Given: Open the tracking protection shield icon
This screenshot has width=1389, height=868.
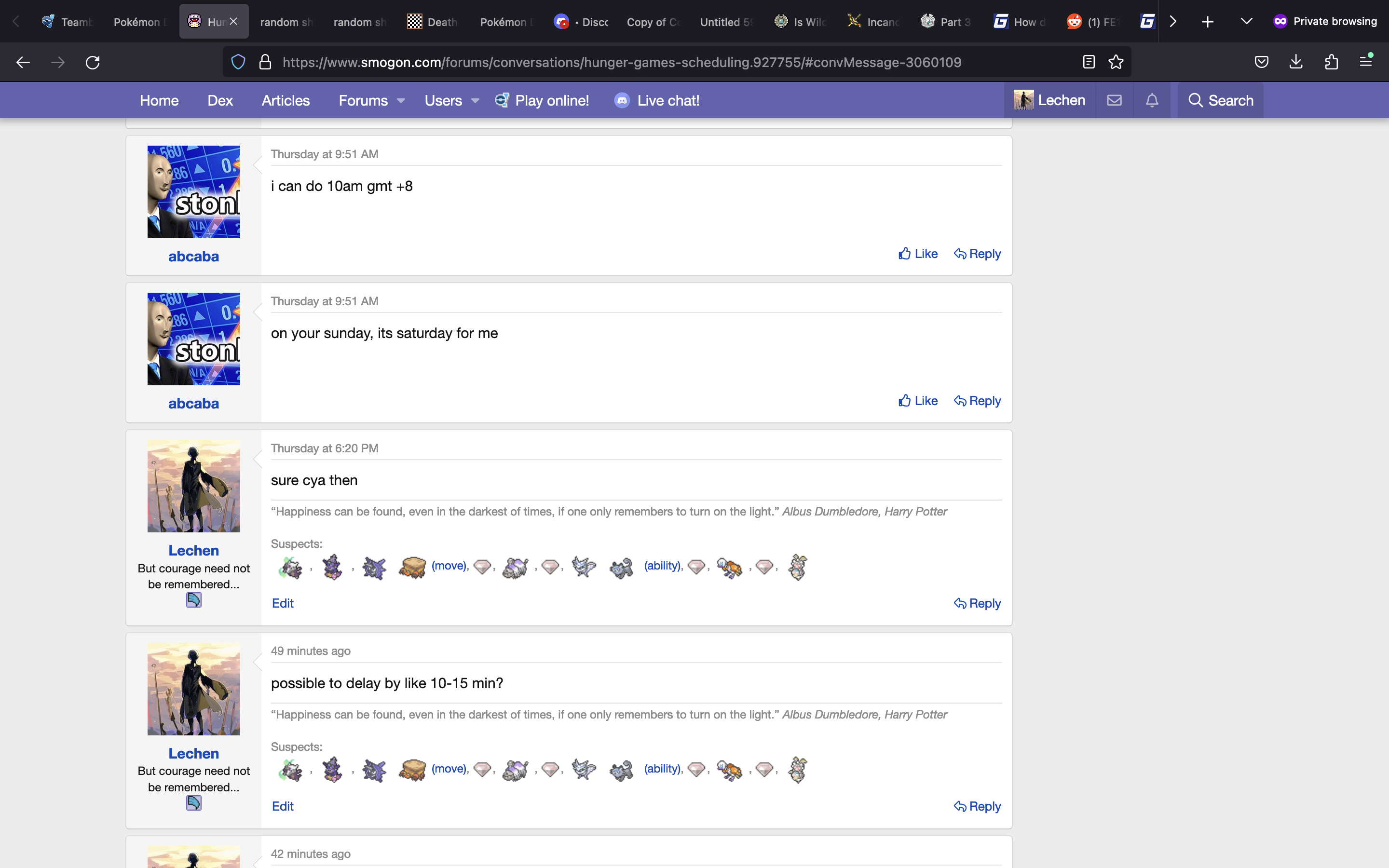Looking at the screenshot, I should point(238,62).
